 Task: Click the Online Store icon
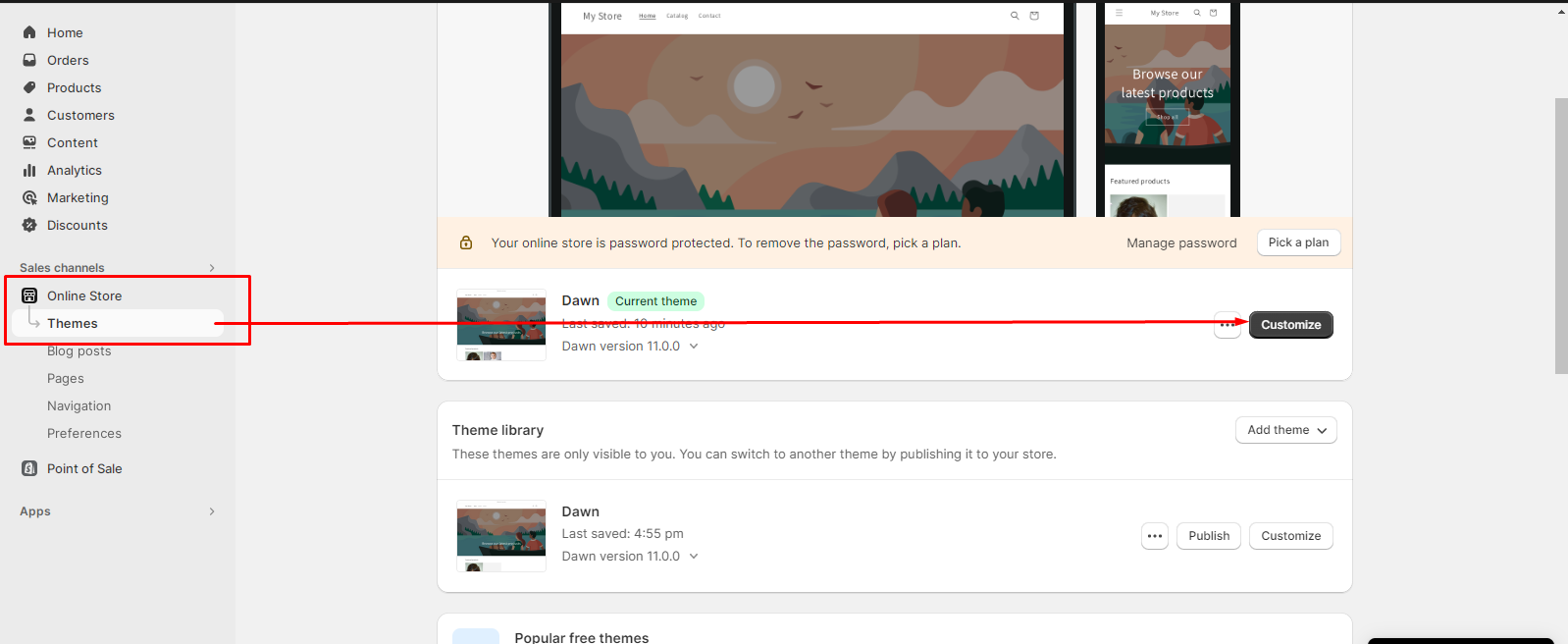tap(29, 295)
